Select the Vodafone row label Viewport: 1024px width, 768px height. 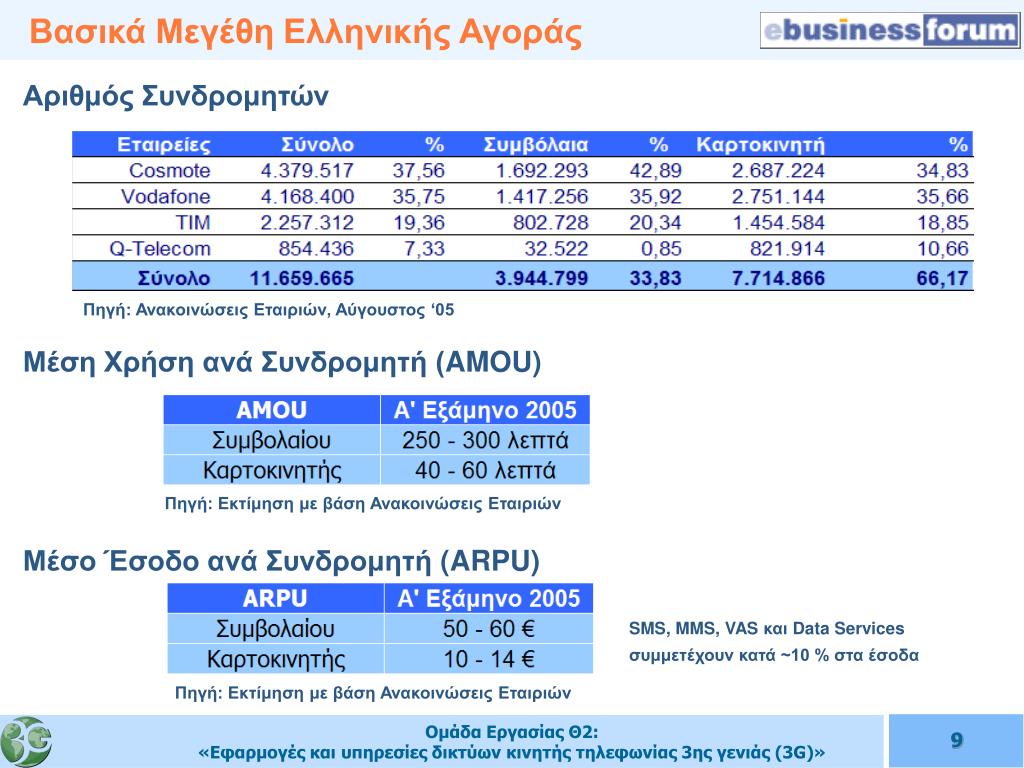[x=165, y=197]
